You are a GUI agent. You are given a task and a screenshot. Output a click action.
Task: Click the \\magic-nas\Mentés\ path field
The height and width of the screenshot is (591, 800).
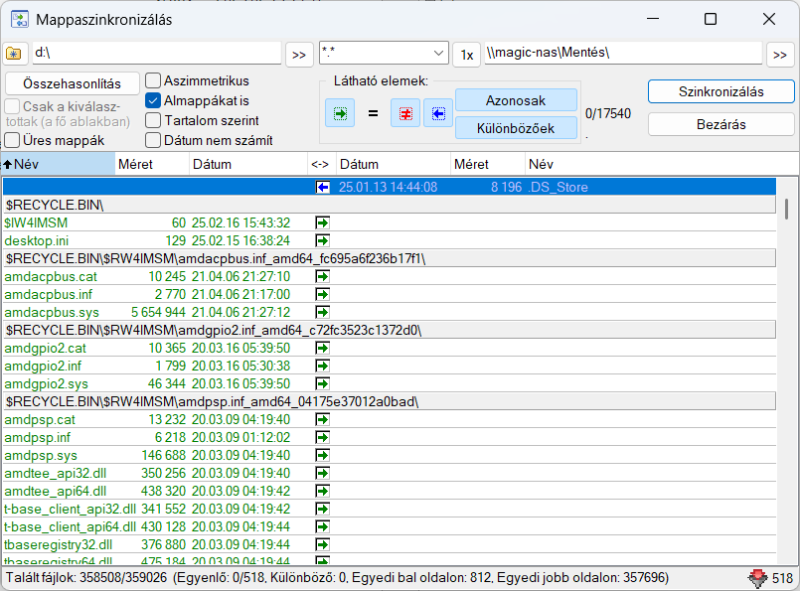click(x=623, y=53)
